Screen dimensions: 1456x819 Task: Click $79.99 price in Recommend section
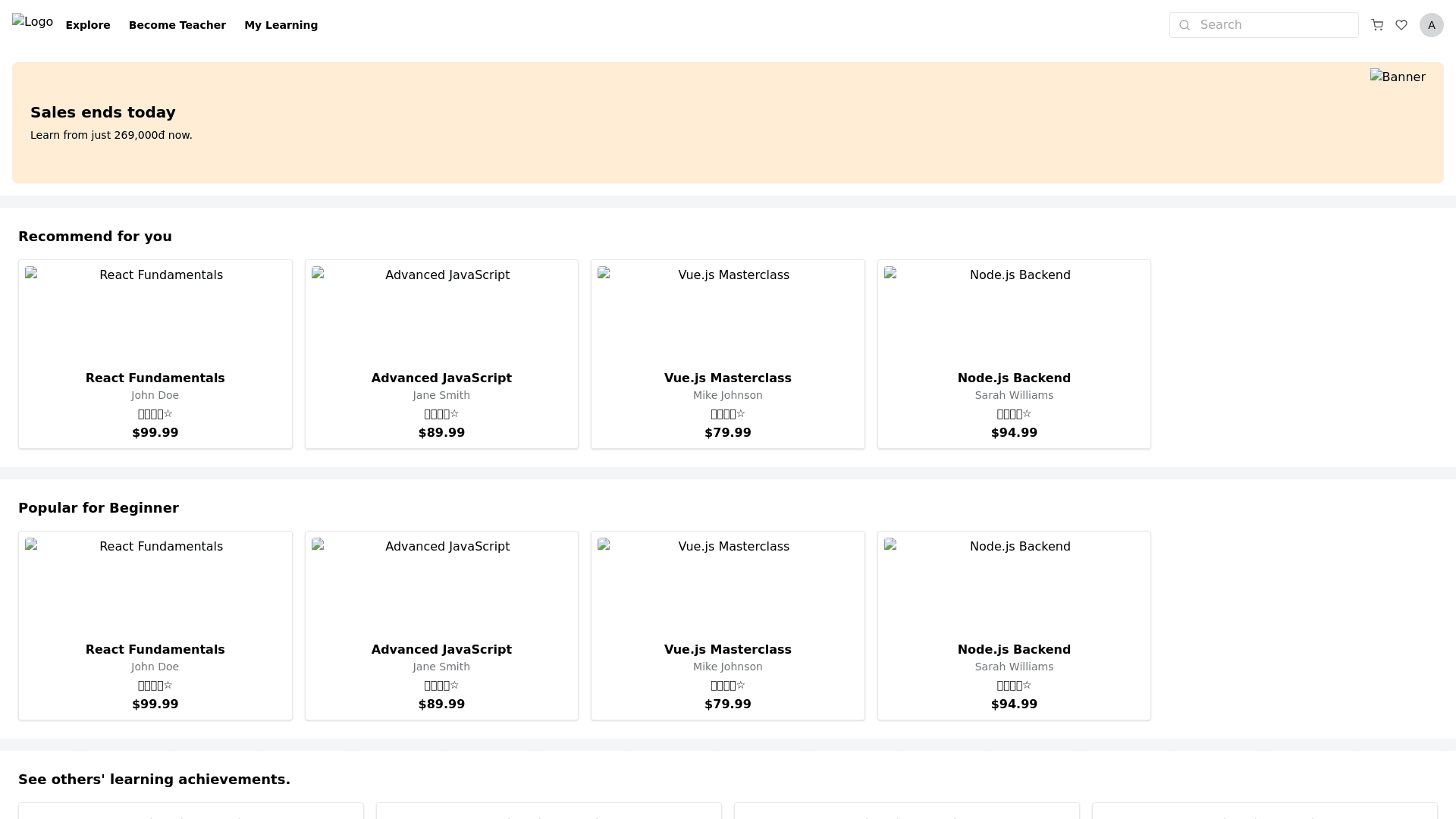point(727,433)
